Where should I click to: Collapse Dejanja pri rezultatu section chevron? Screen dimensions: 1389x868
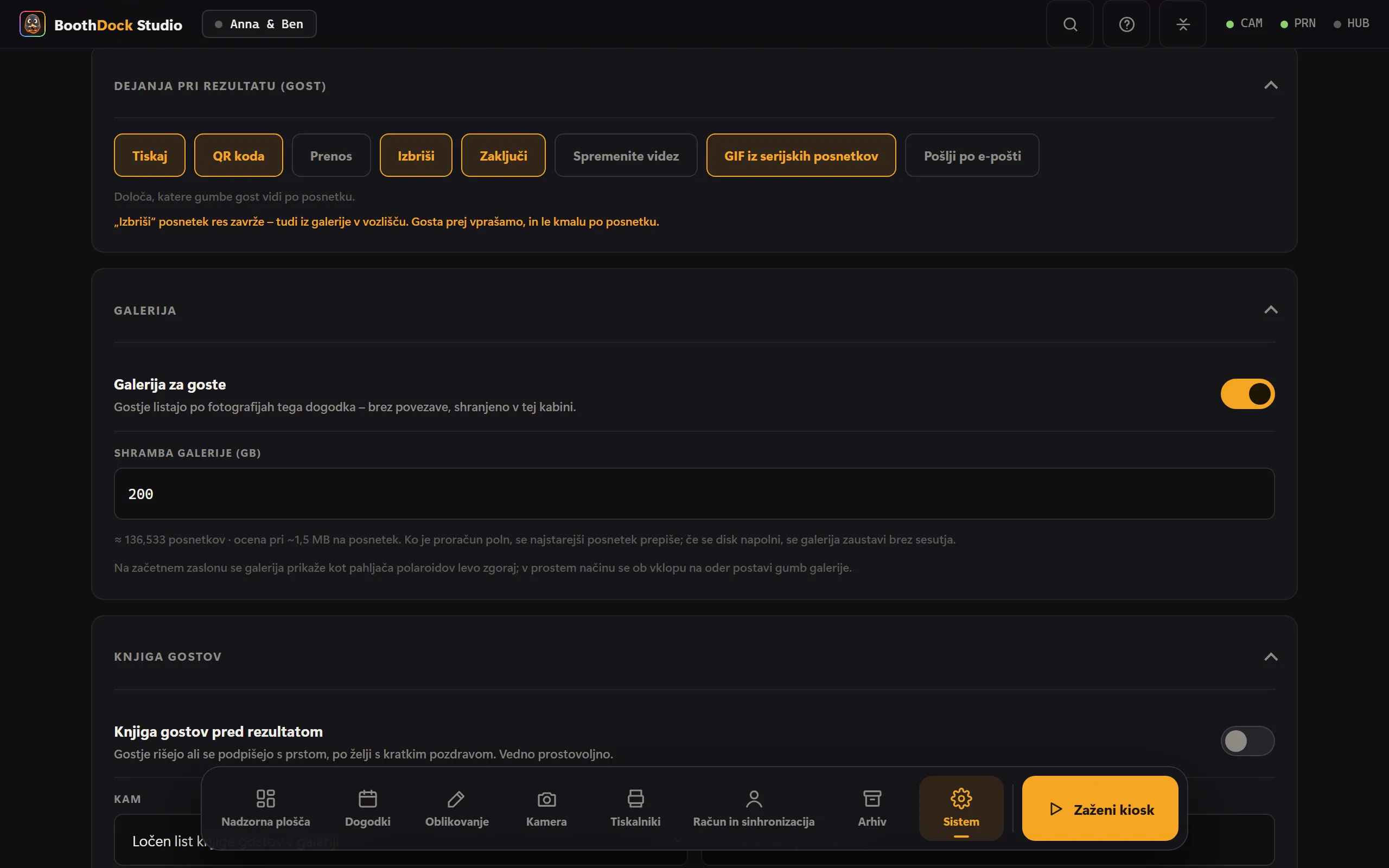pyautogui.click(x=1271, y=86)
